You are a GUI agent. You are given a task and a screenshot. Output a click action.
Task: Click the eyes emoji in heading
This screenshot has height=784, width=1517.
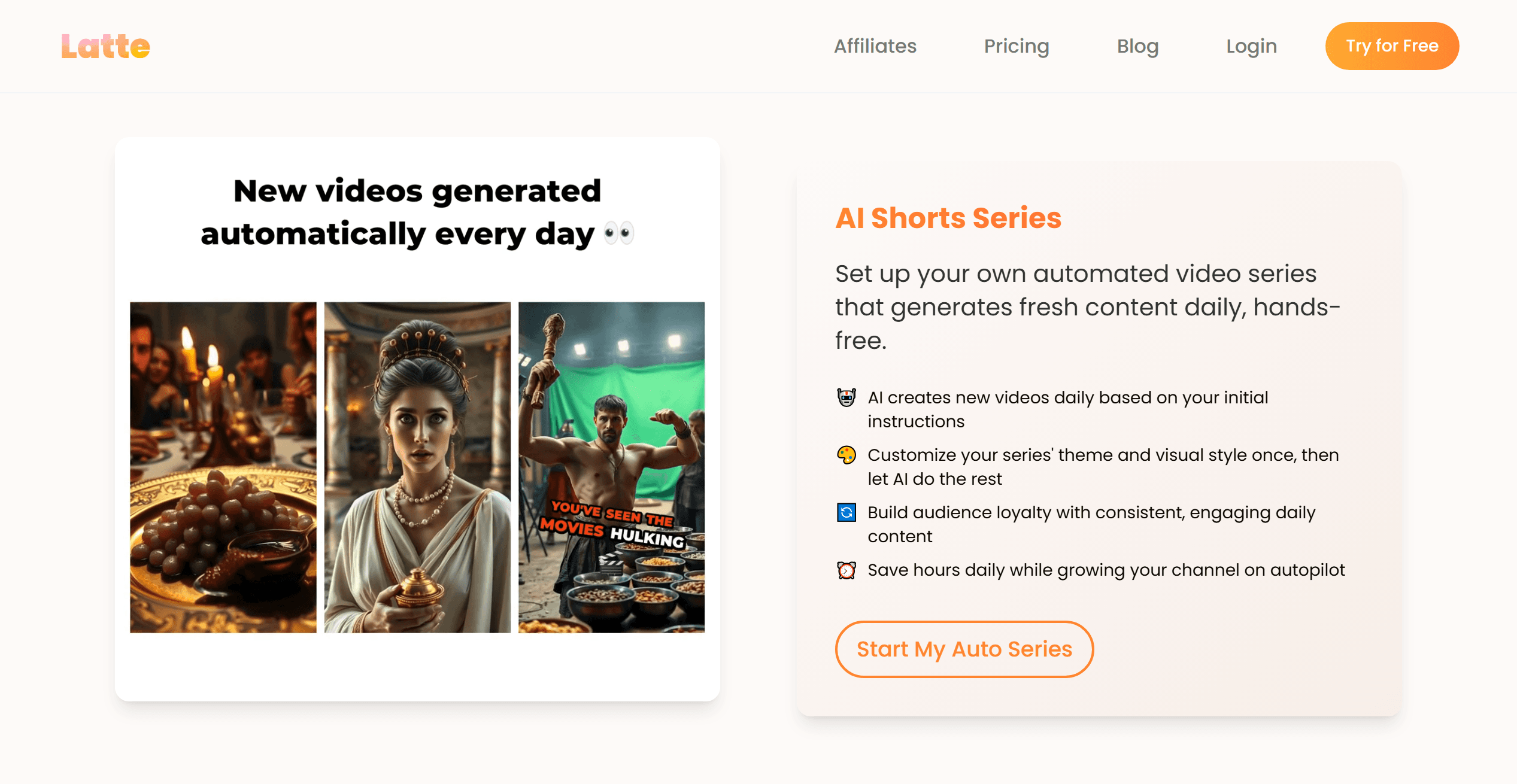point(618,233)
